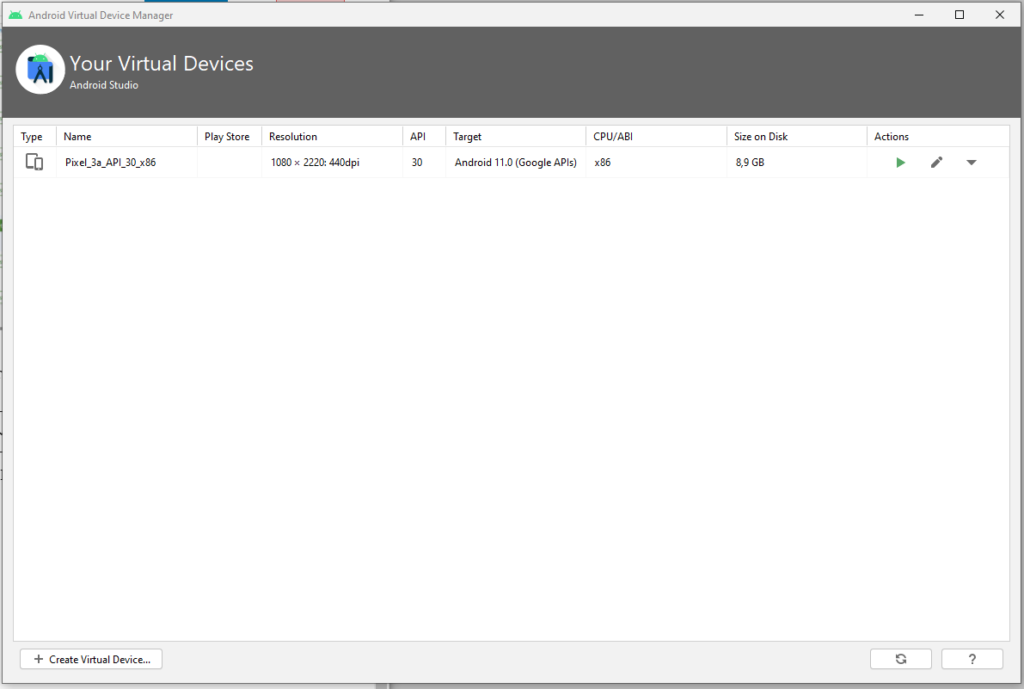
Task: Sort by the Type column header
Action: pyautogui.click(x=35, y=136)
